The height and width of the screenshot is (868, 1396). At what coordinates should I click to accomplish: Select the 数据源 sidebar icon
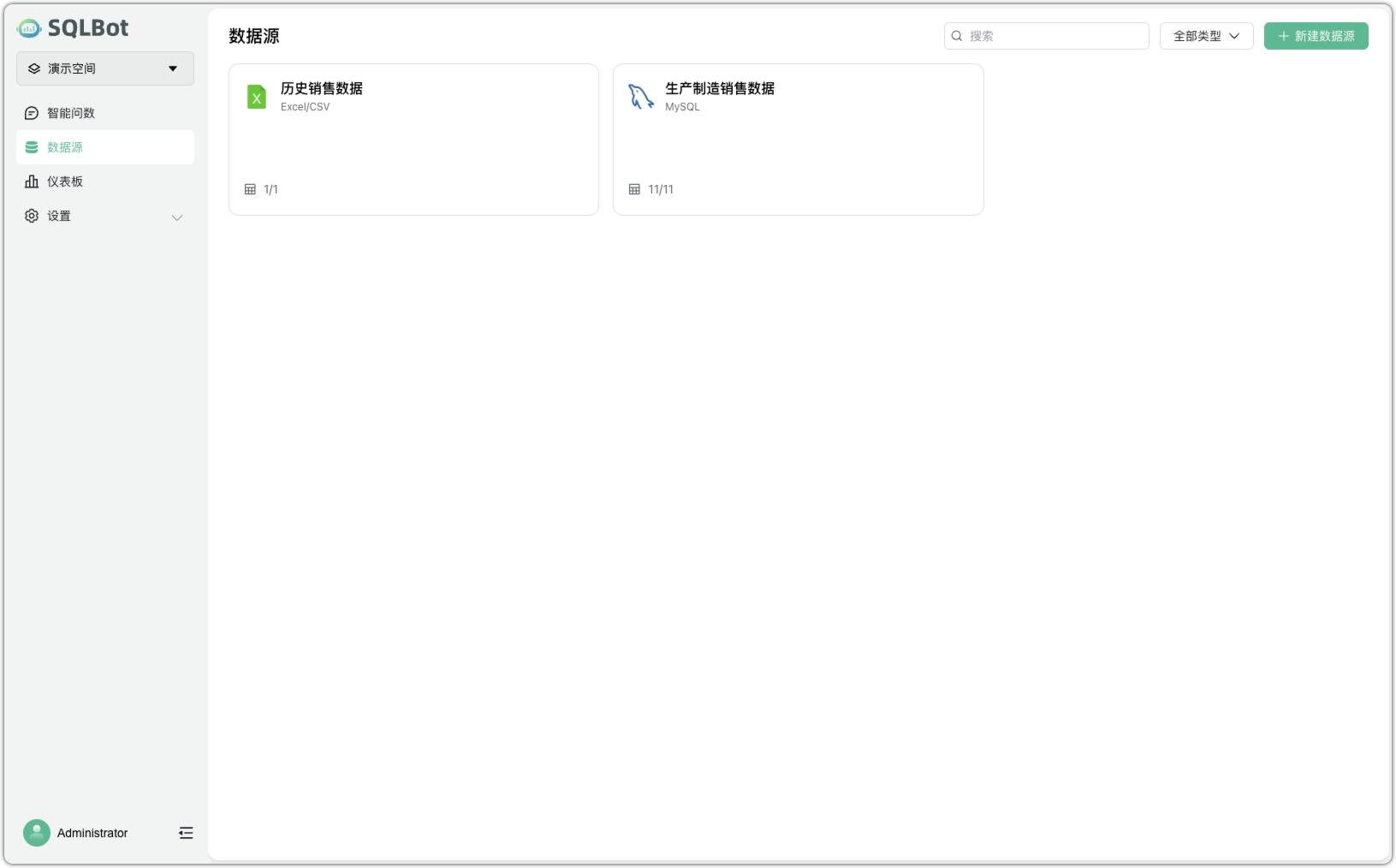coord(31,146)
